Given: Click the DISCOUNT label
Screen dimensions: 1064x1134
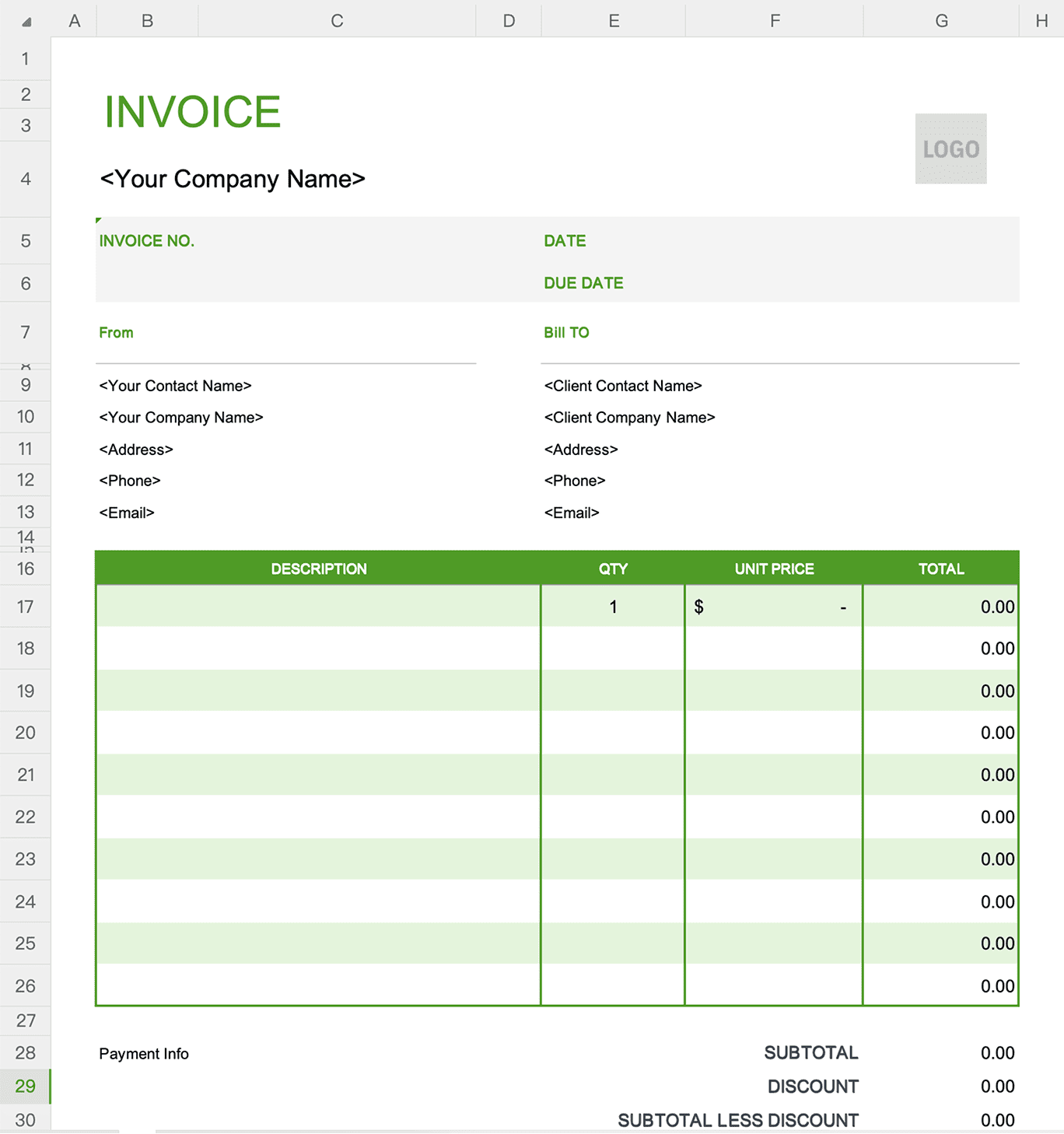Looking at the screenshot, I should pyautogui.click(x=813, y=1087).
